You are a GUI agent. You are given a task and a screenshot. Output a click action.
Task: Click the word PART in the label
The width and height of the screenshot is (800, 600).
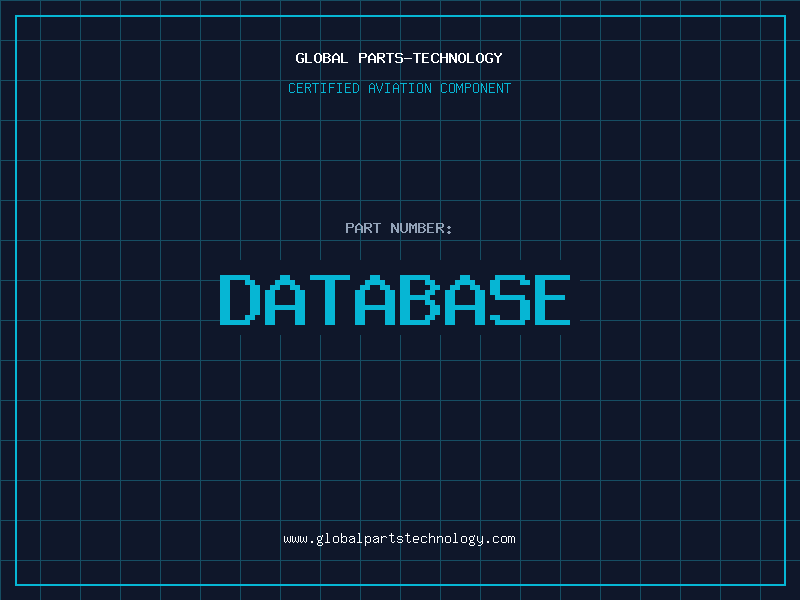(x=363, y=228)
